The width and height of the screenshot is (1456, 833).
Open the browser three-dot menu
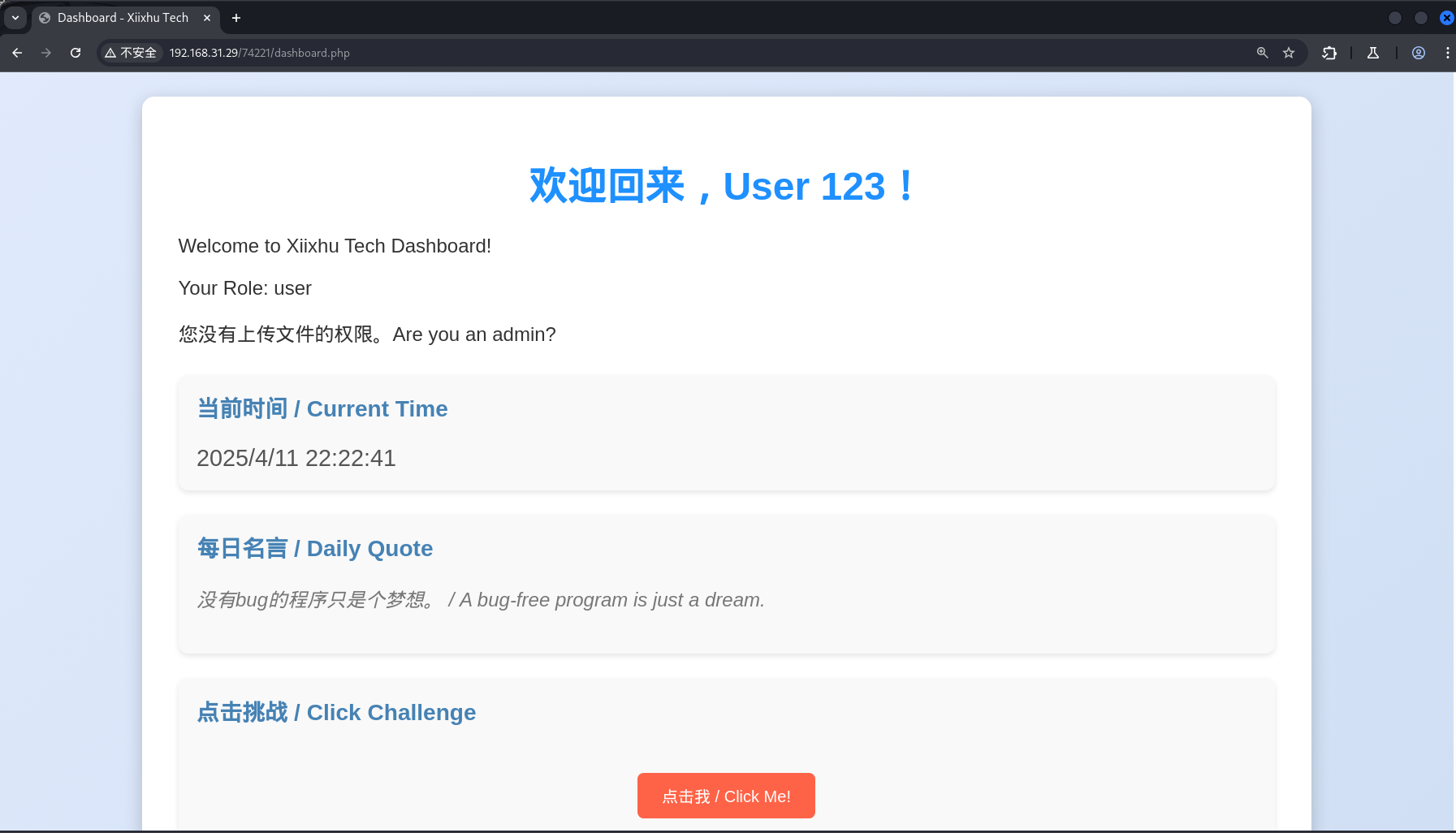(x=1447, y=53)
